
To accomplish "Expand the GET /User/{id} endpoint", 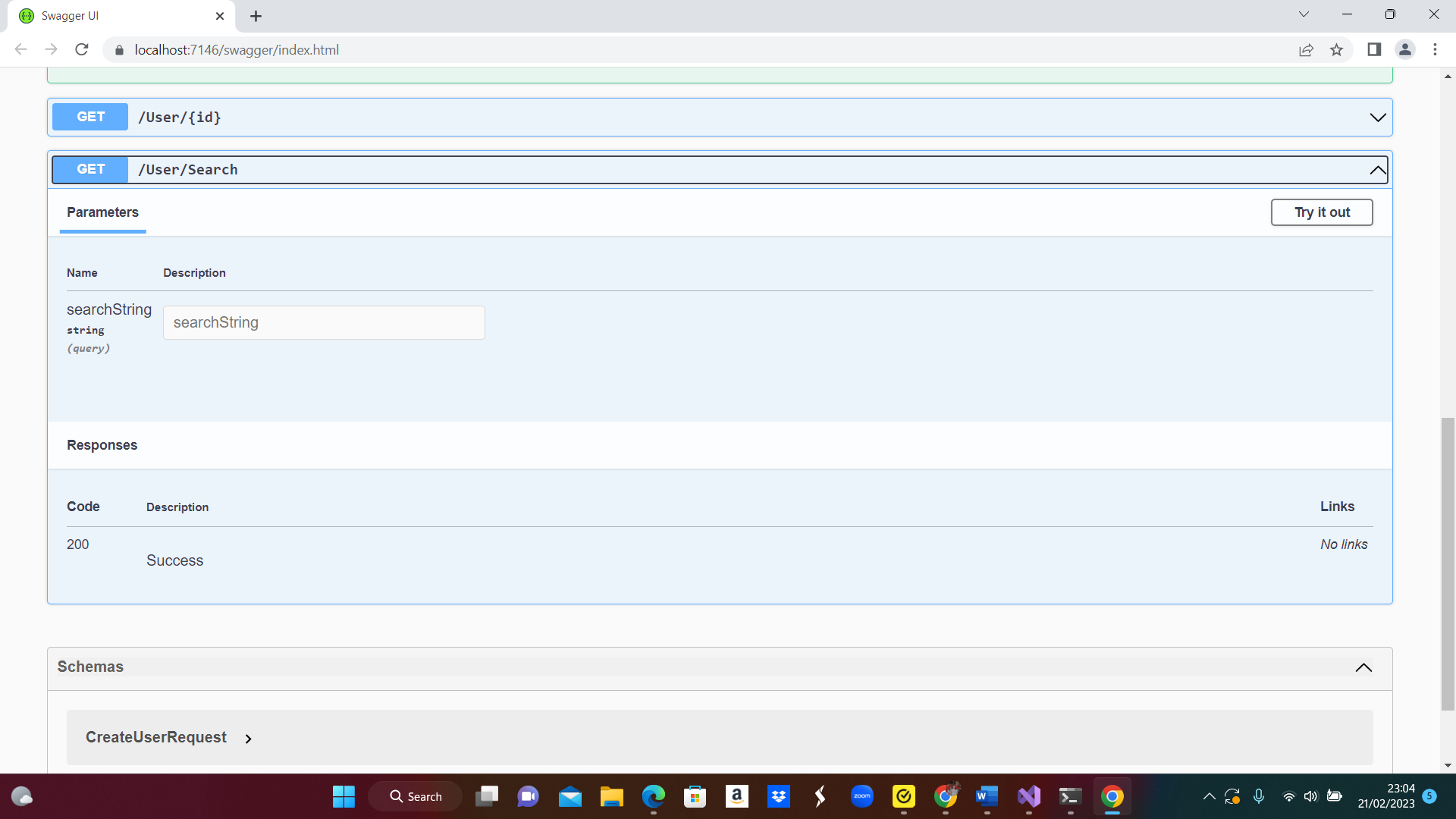I will point(720,117).
